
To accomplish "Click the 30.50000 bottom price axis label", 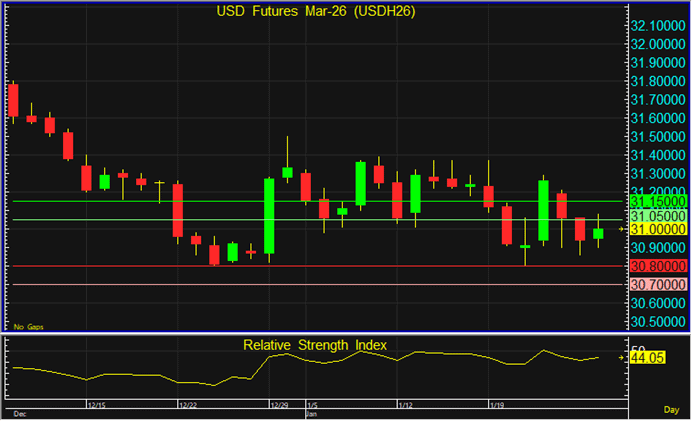I will (x=657, y=322).
